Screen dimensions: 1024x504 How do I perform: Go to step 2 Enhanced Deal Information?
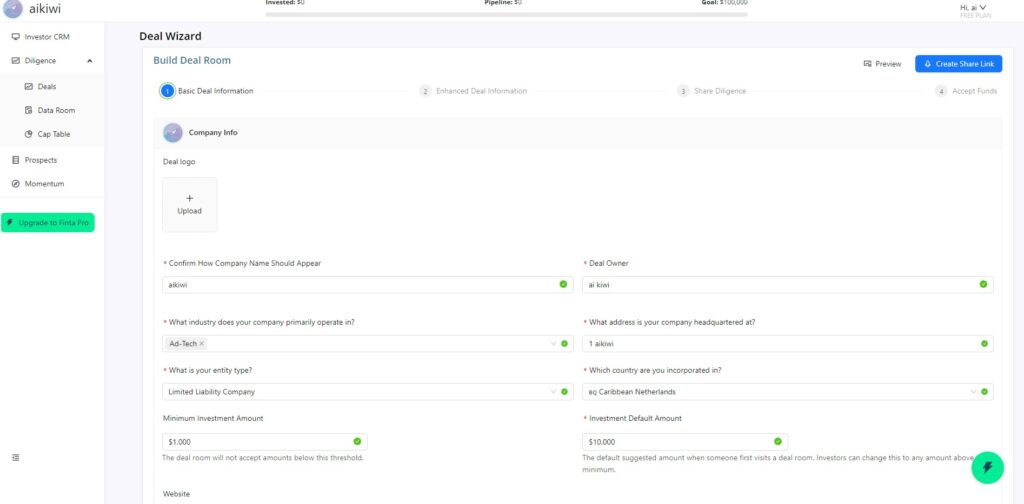click(x=474, y=91)
